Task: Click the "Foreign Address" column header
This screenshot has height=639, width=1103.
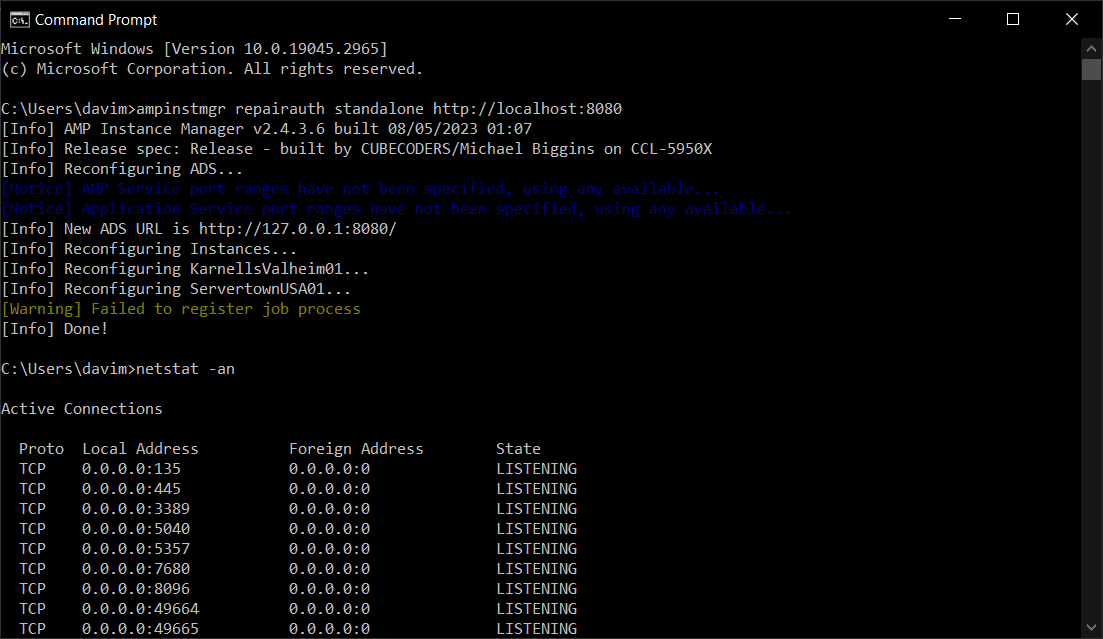Action: [x=356, y=449]
